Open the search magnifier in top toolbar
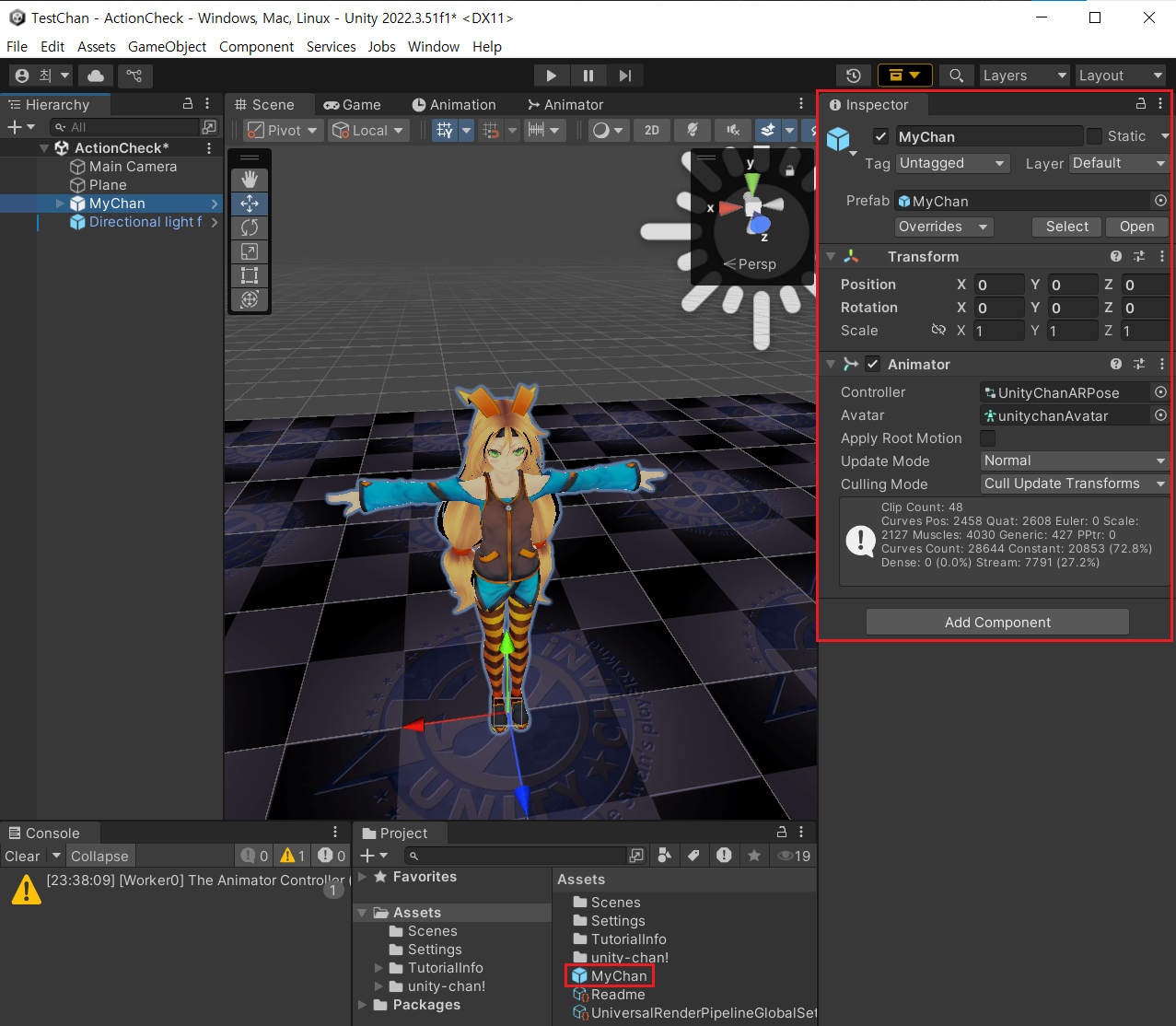The image size is (1176, 1026). pyautogui.click(x=957, y=76)
